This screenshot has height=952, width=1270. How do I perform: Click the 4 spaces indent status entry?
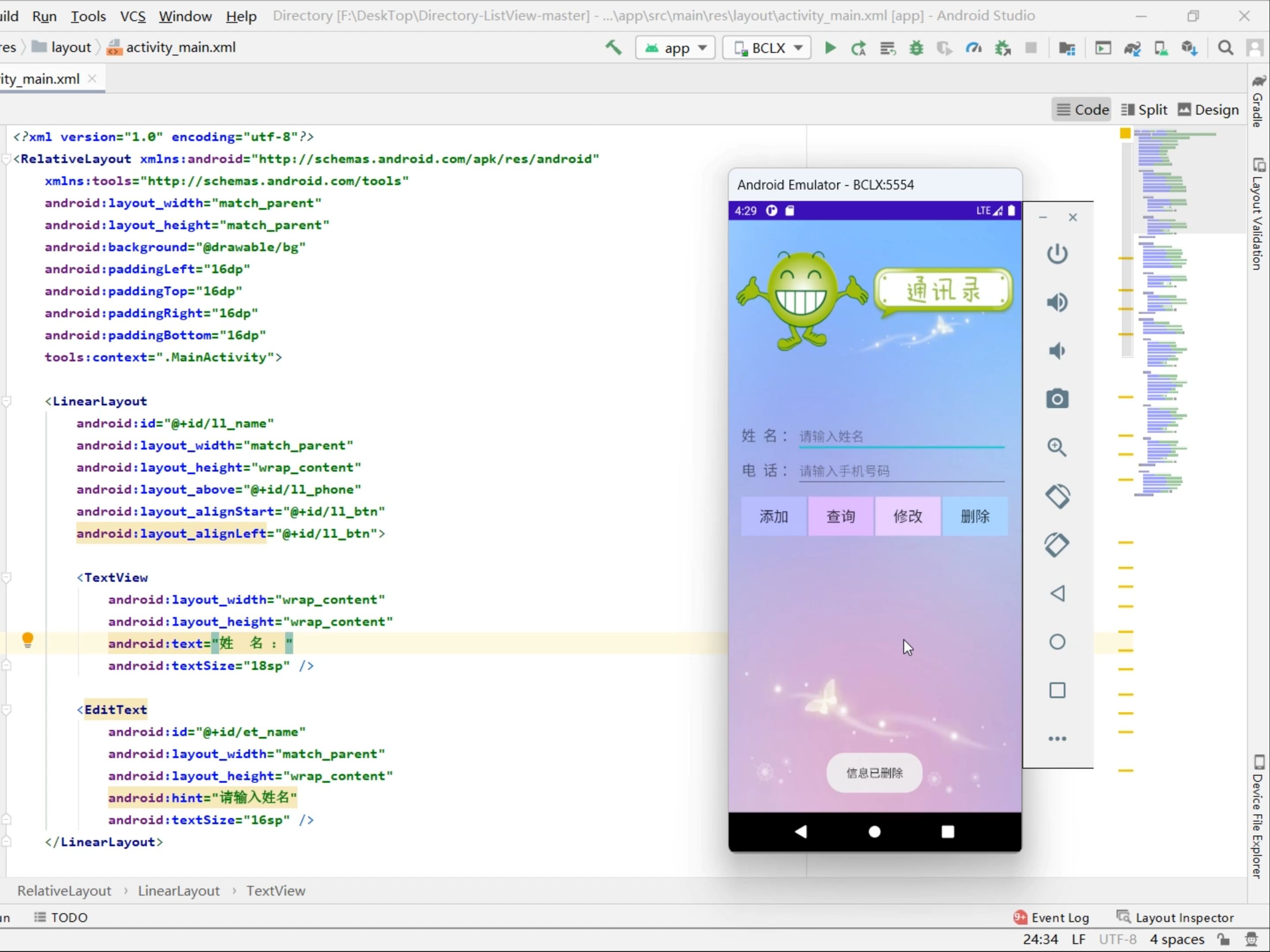tap(1177, 939)
